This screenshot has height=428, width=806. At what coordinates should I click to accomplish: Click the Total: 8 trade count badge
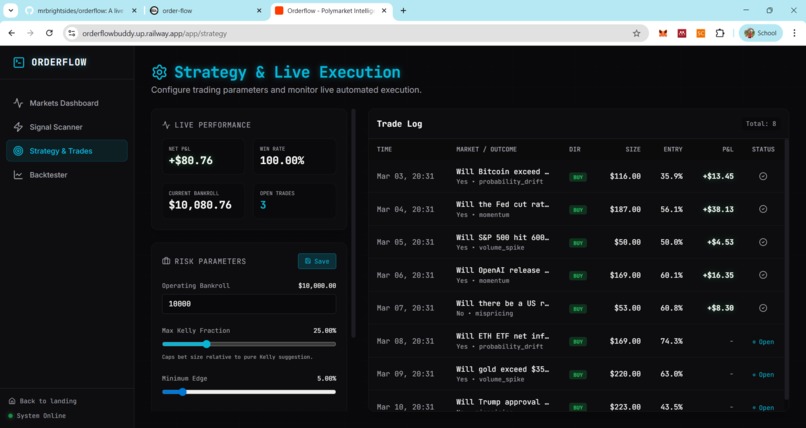click(x=761, y=124)
